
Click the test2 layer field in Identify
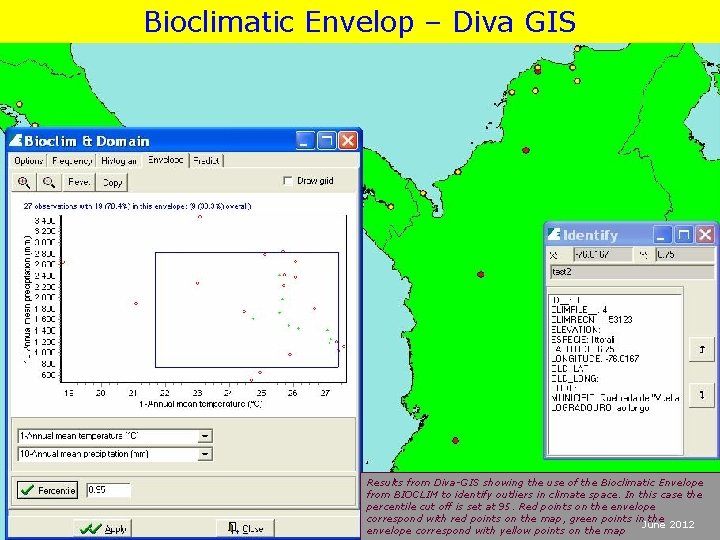(632, 272)
